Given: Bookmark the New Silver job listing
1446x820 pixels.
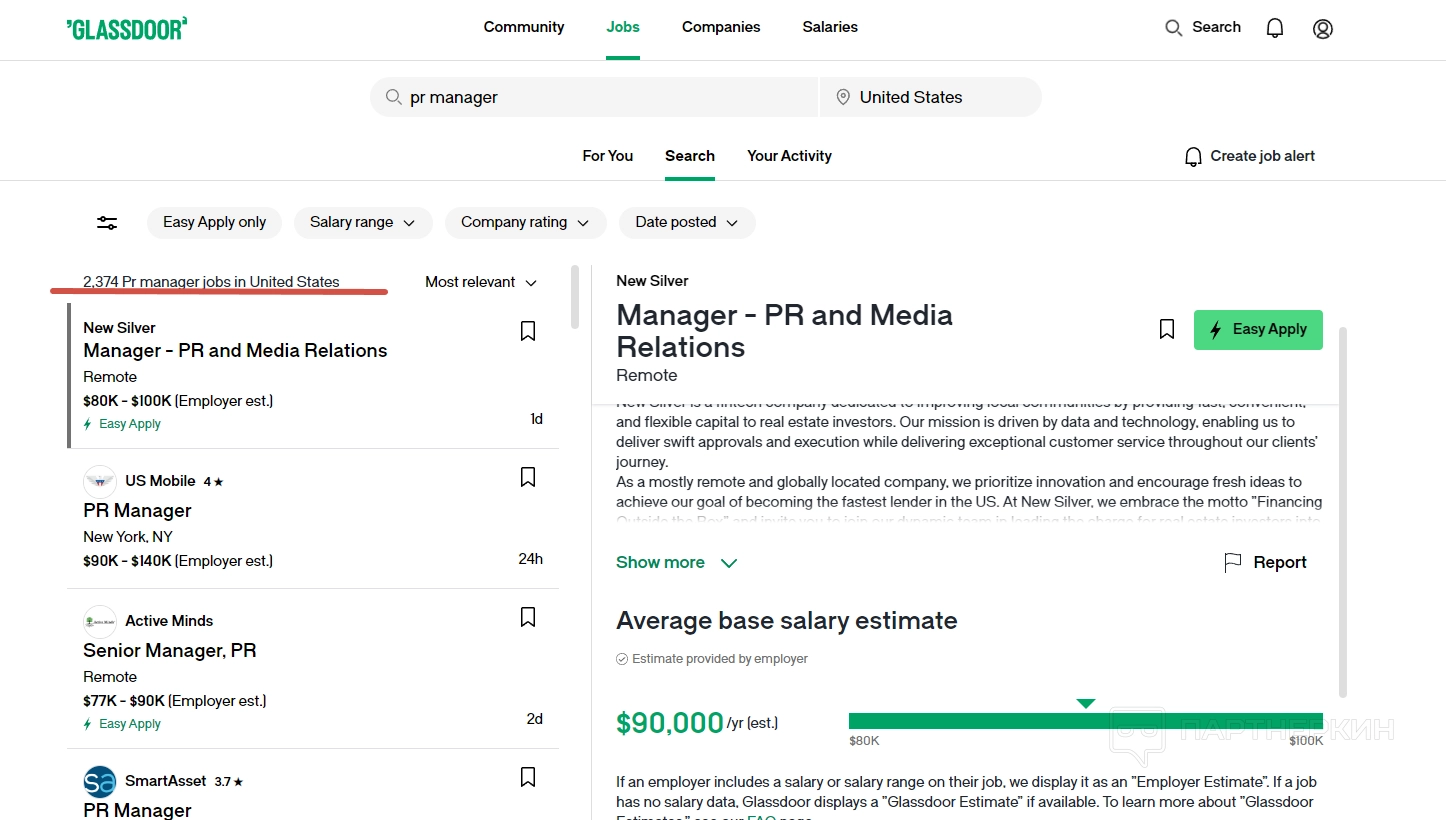Looking at the screenshot, I should point(528,331).
